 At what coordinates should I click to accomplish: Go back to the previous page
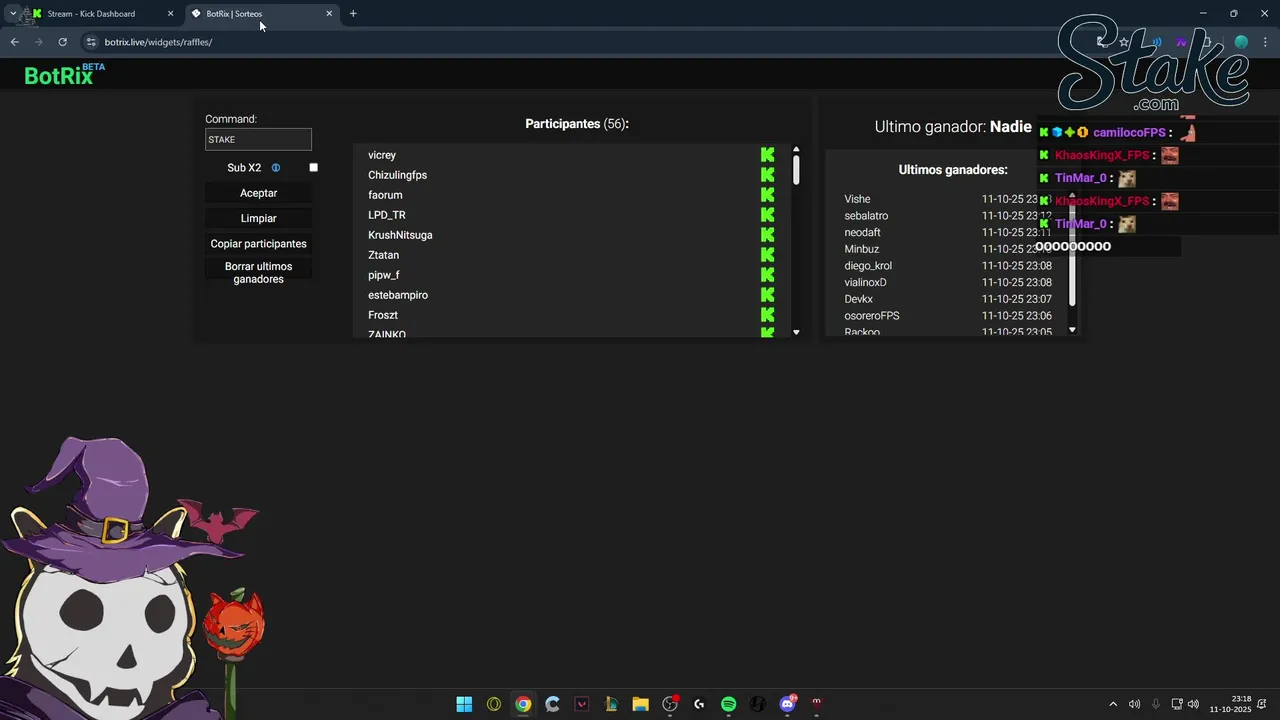pyautogui.click(x=14, y=42)
